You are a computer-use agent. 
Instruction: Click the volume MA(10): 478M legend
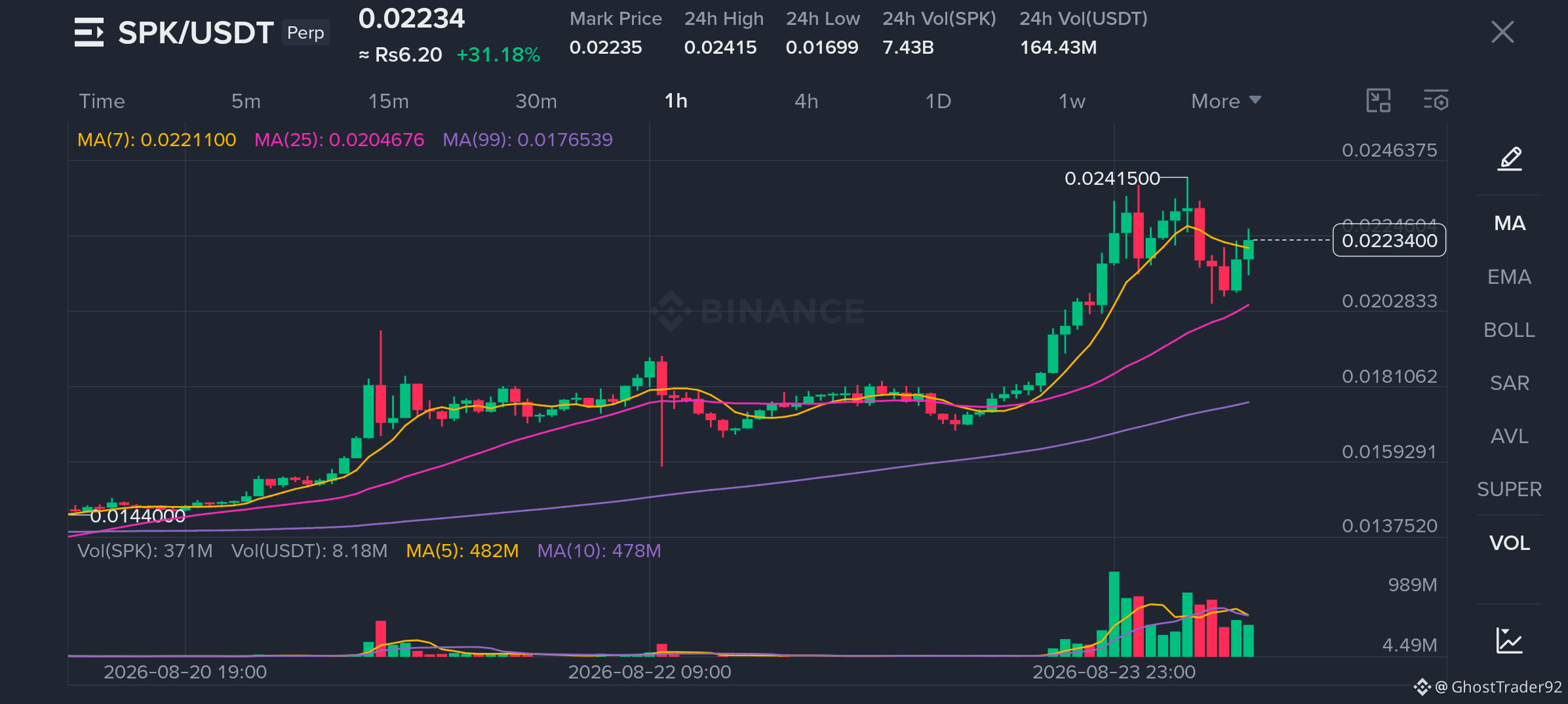click(x=599, y=551)
